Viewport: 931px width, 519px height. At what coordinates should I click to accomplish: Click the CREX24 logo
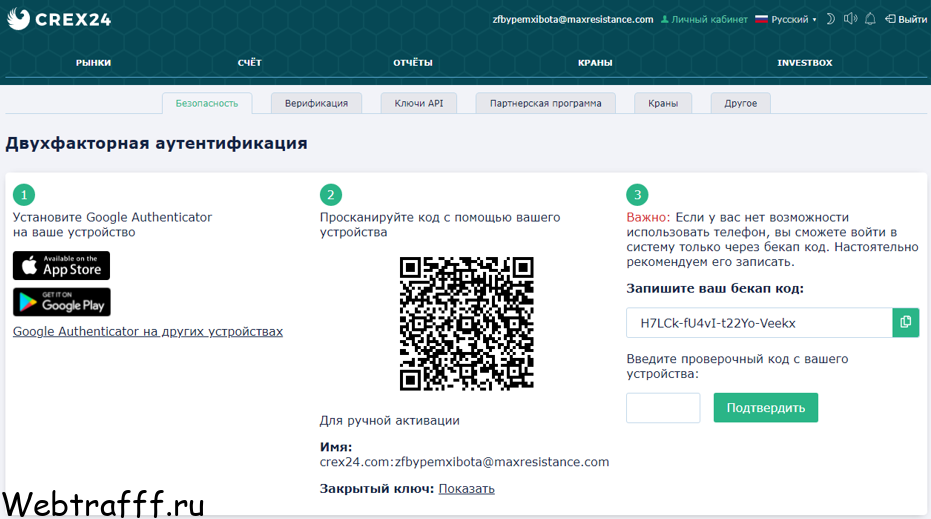(59, 19)
